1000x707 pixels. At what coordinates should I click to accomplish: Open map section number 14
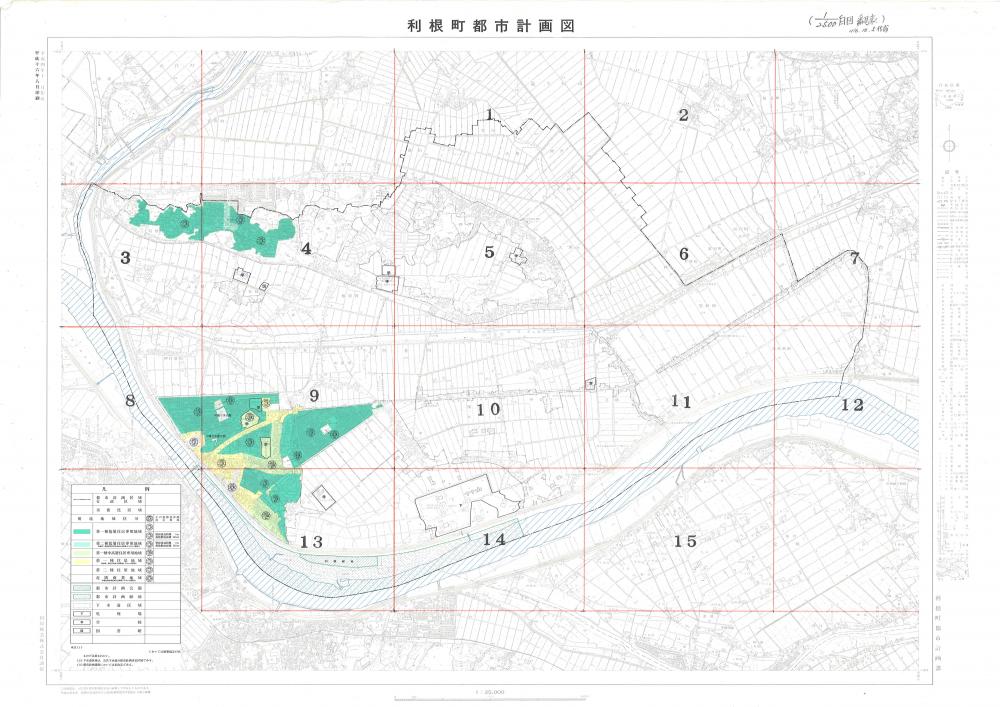(x=494, y=540)
